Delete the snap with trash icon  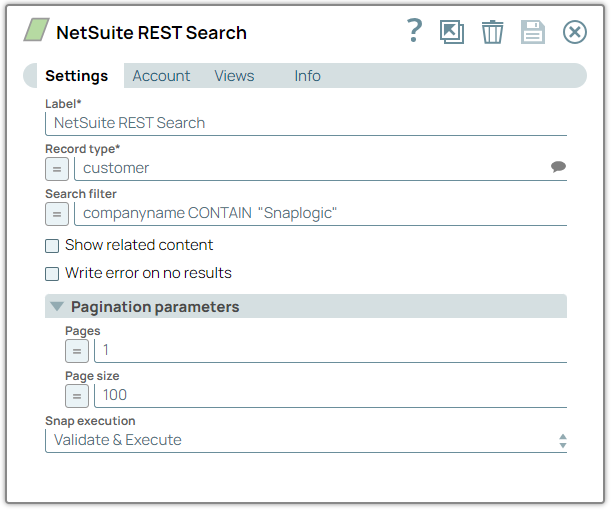(493, 32)
